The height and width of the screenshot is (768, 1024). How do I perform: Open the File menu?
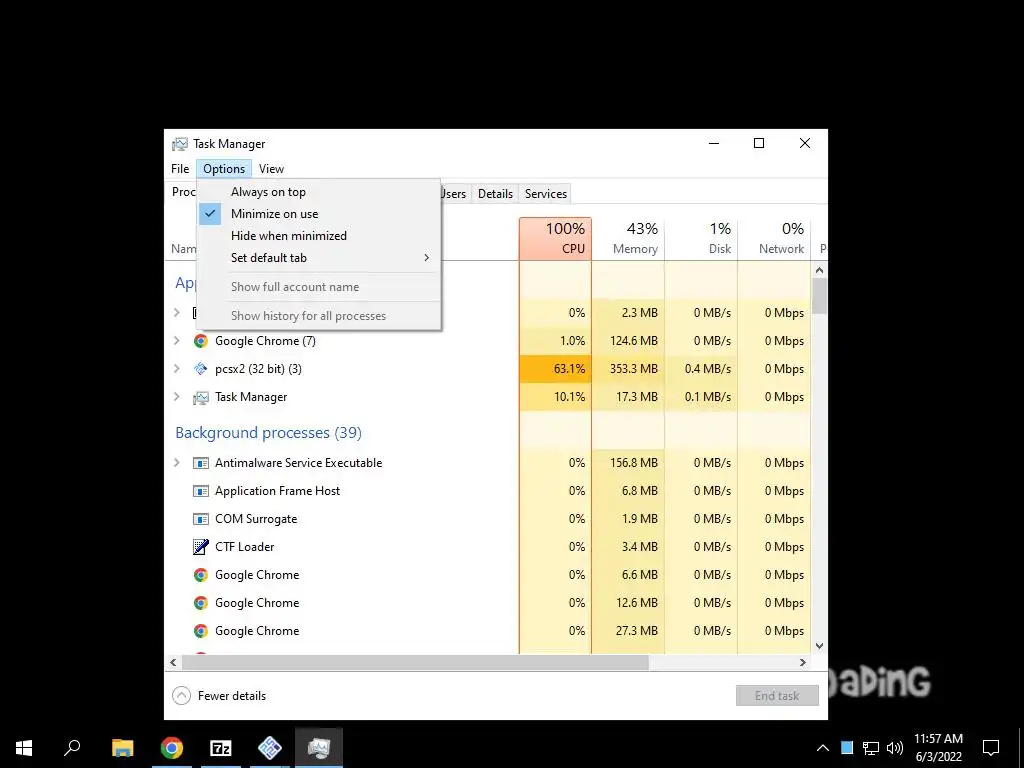point(180,169)
